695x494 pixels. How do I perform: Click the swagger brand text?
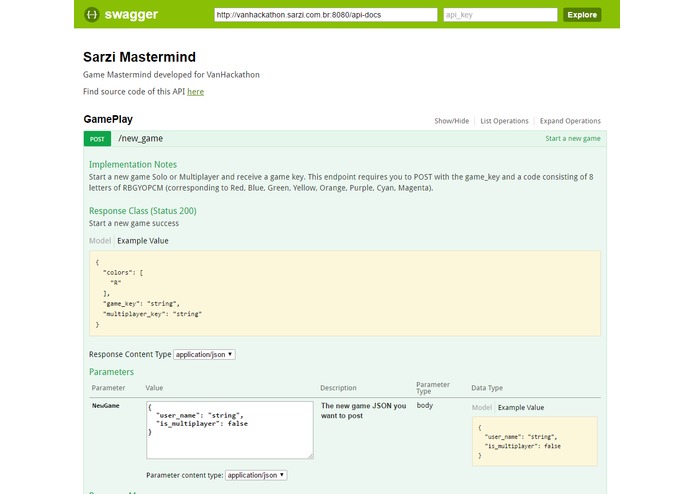(131, 14)
